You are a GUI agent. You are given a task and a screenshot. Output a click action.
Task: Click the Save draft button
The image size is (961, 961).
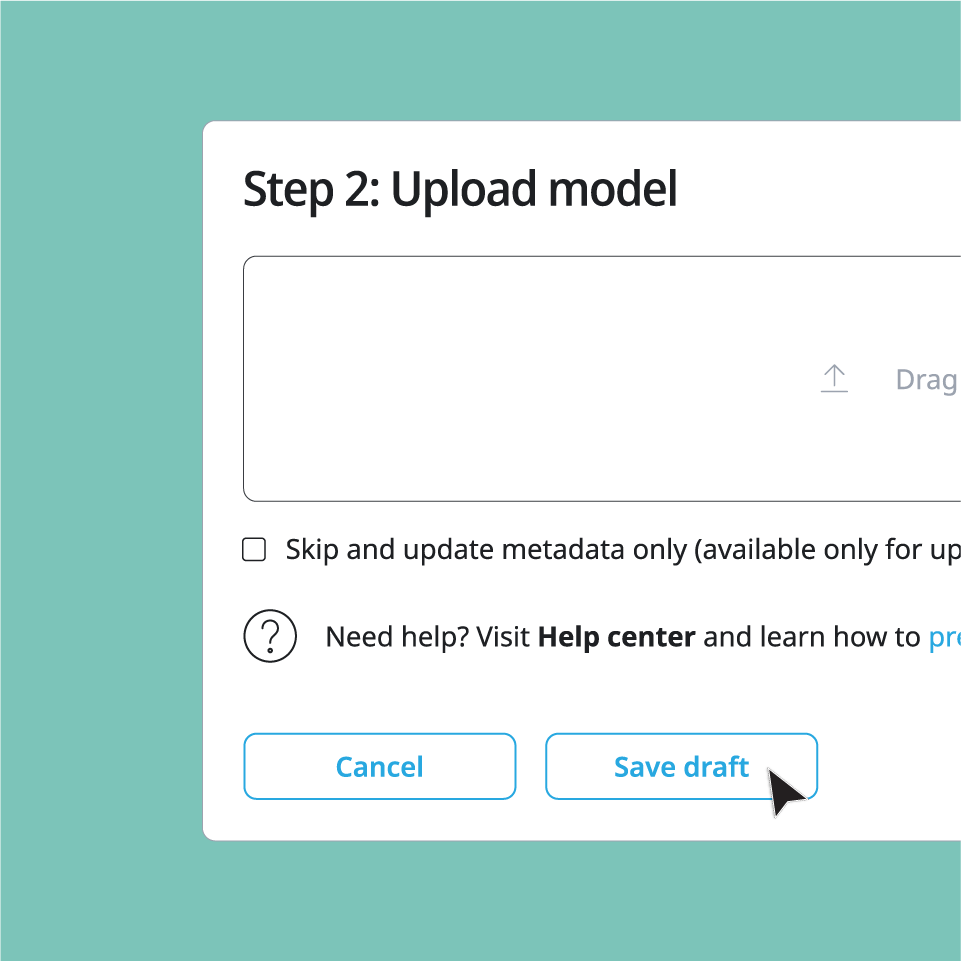pos(681,767)
